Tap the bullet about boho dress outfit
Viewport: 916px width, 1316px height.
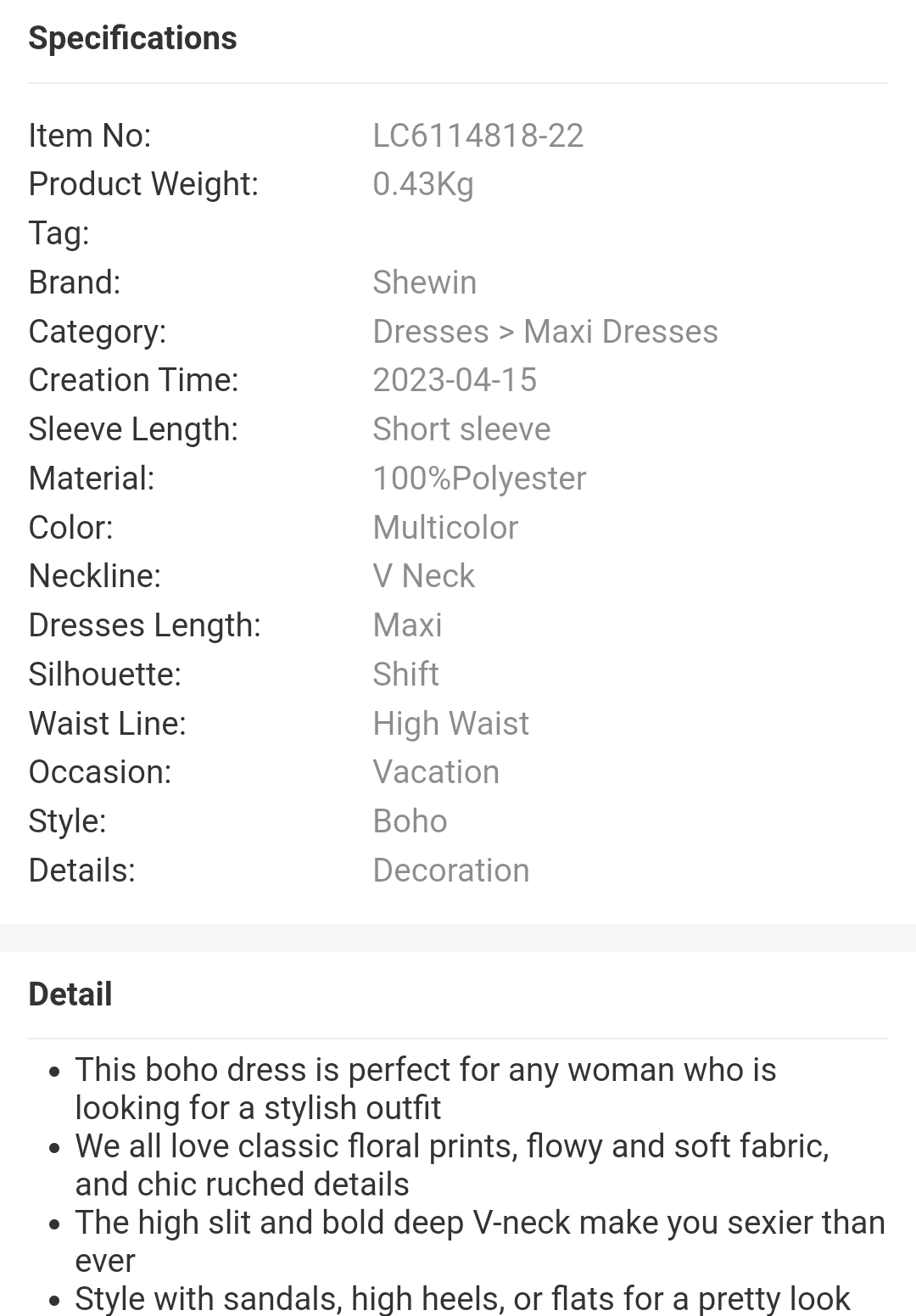coord(426,1089)
